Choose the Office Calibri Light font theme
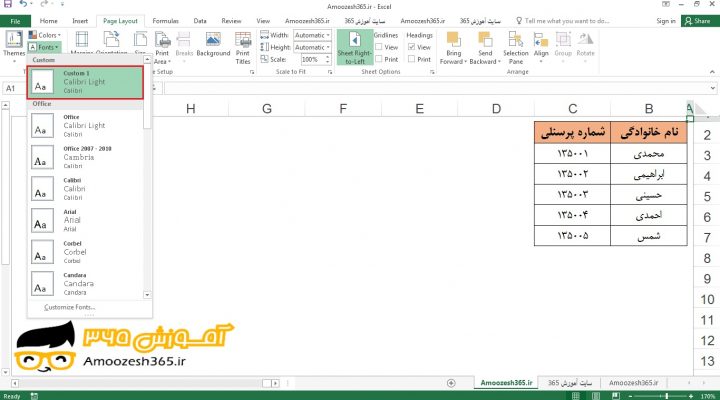 pos(86,125)
